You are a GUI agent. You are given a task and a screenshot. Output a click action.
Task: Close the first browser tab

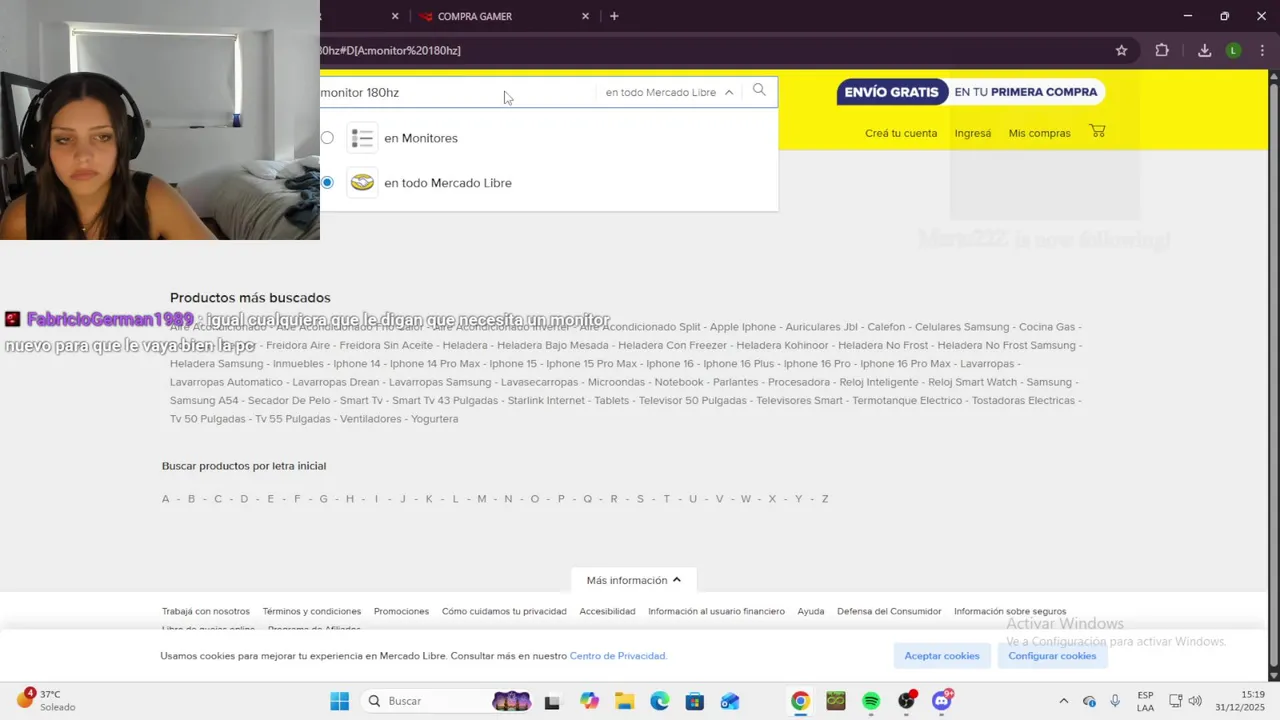point(395,16)
